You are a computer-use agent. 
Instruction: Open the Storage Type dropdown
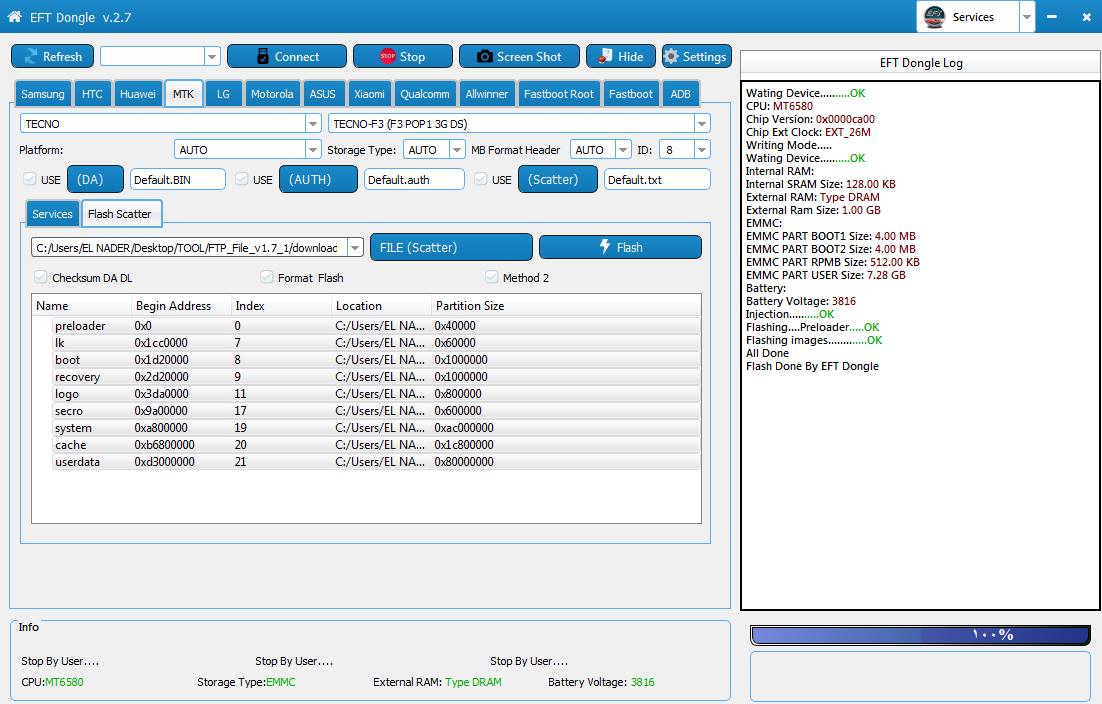(457, 150)
